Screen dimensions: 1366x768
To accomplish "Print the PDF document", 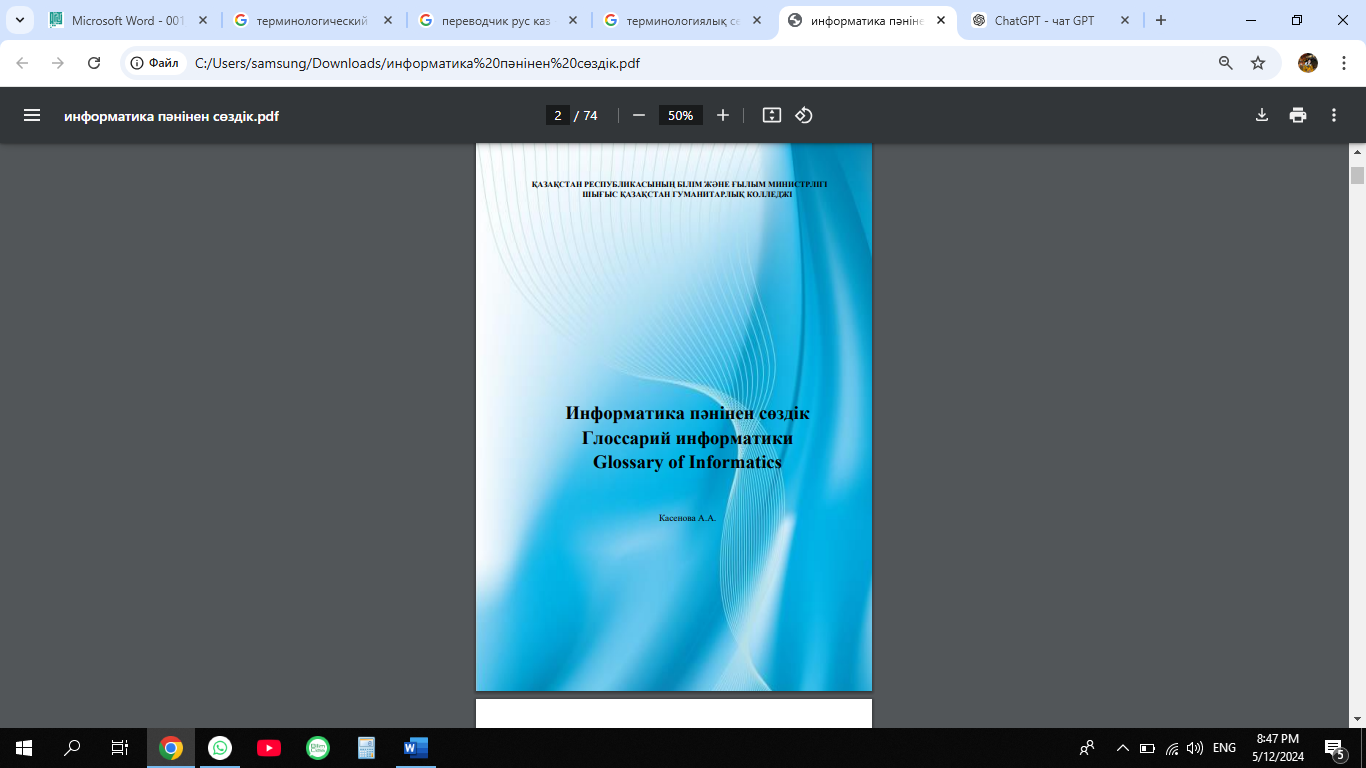I will [1298, 115].
